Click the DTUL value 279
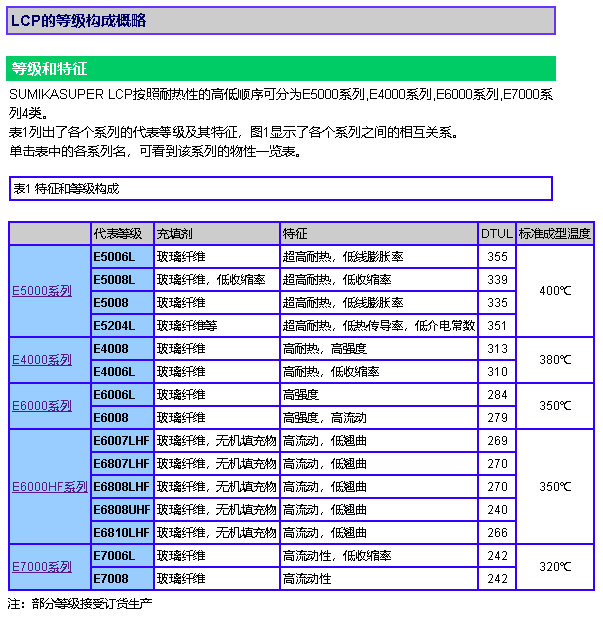The height and width of the screenshot is (617, 603). coord(497,418)
